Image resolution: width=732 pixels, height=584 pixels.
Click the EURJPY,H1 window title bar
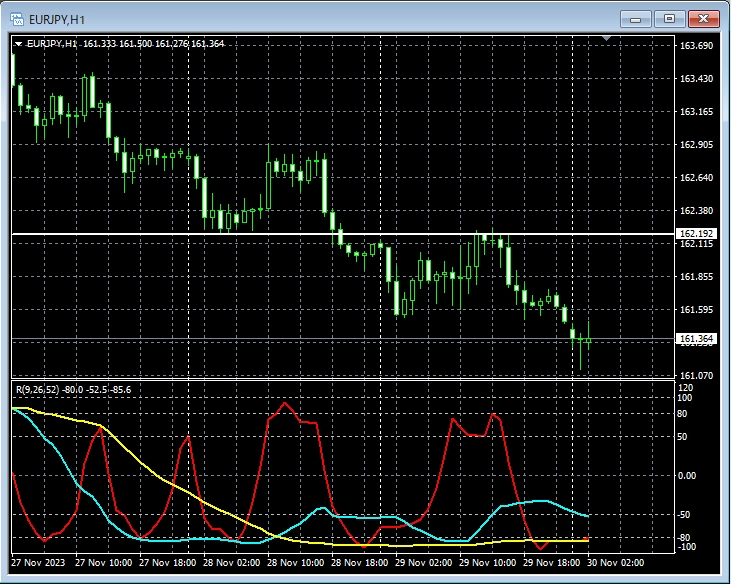pos(300,18)
